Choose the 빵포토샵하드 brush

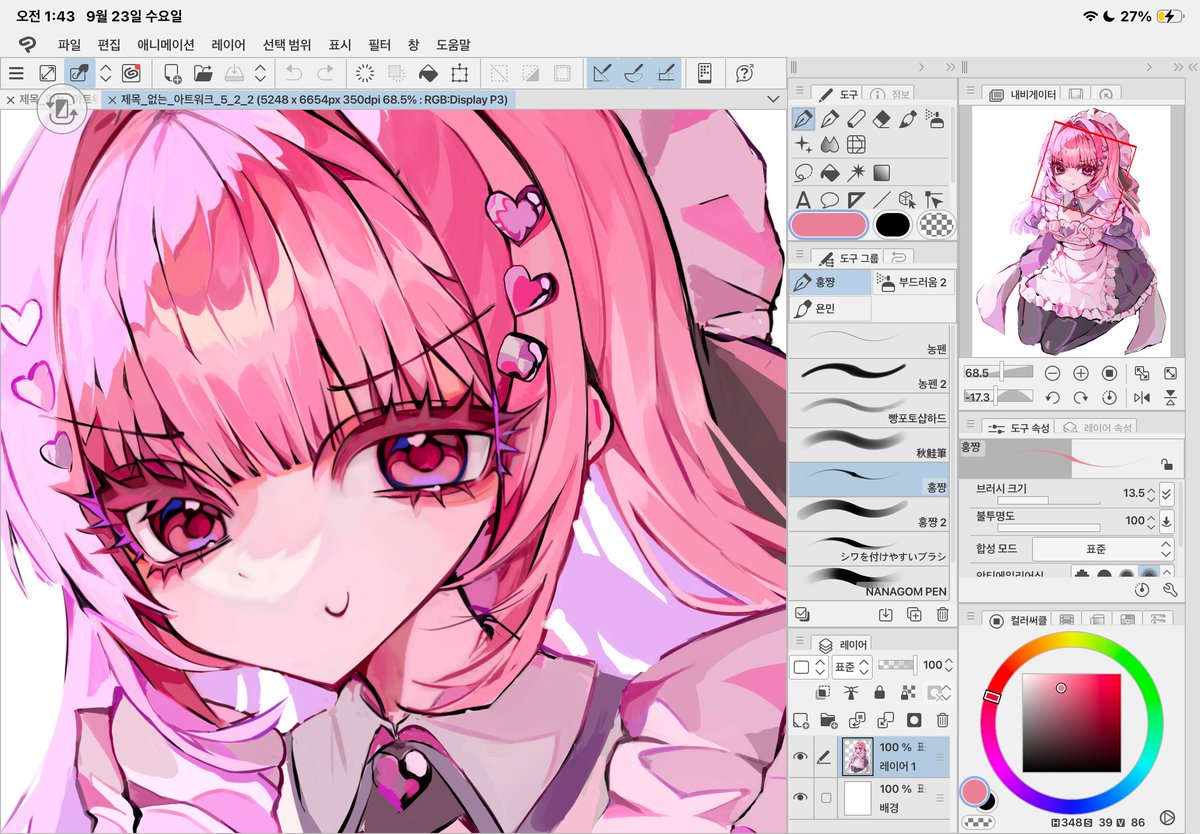870,410
